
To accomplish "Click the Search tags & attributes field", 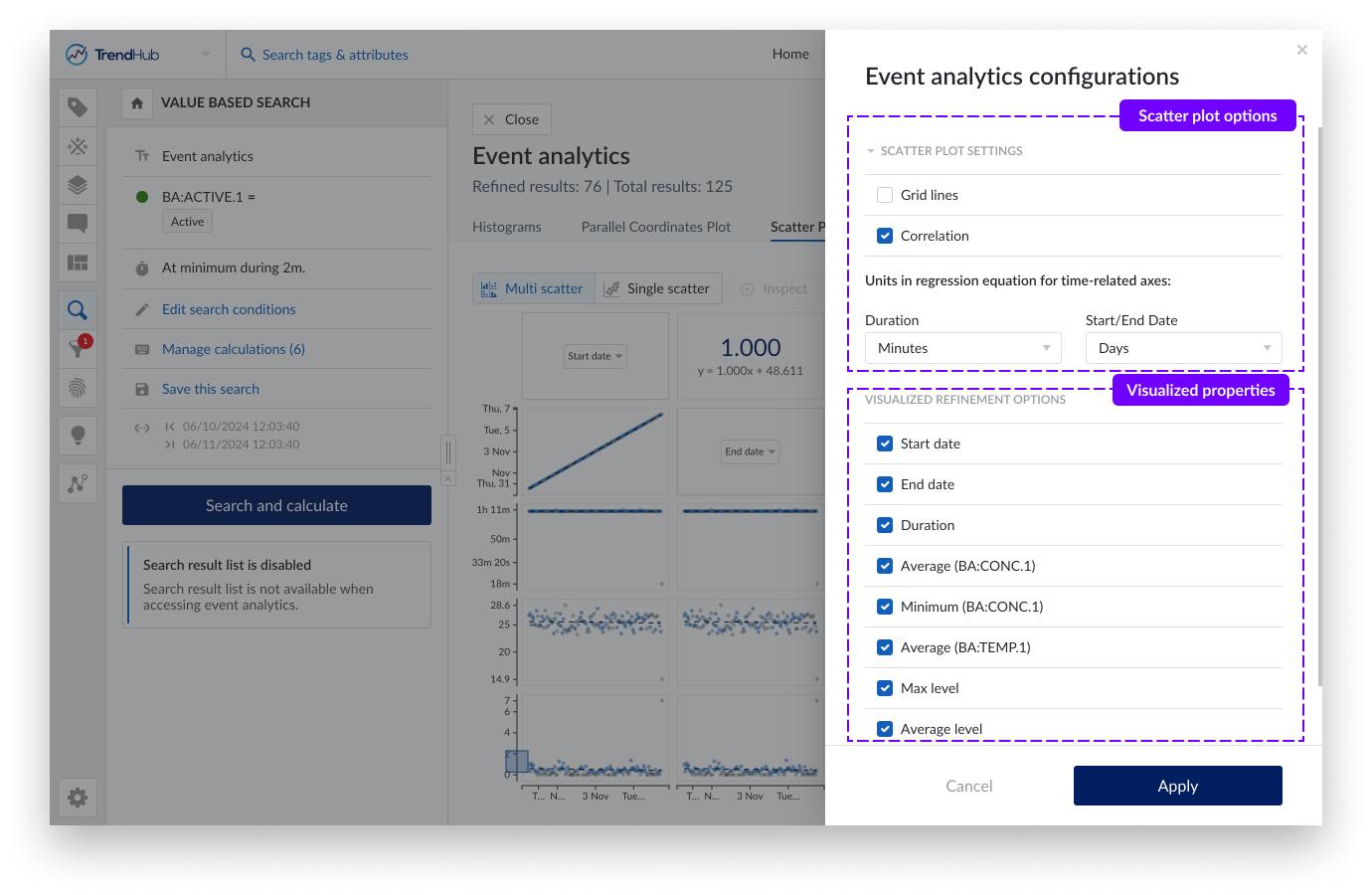I will pos(335,55).
